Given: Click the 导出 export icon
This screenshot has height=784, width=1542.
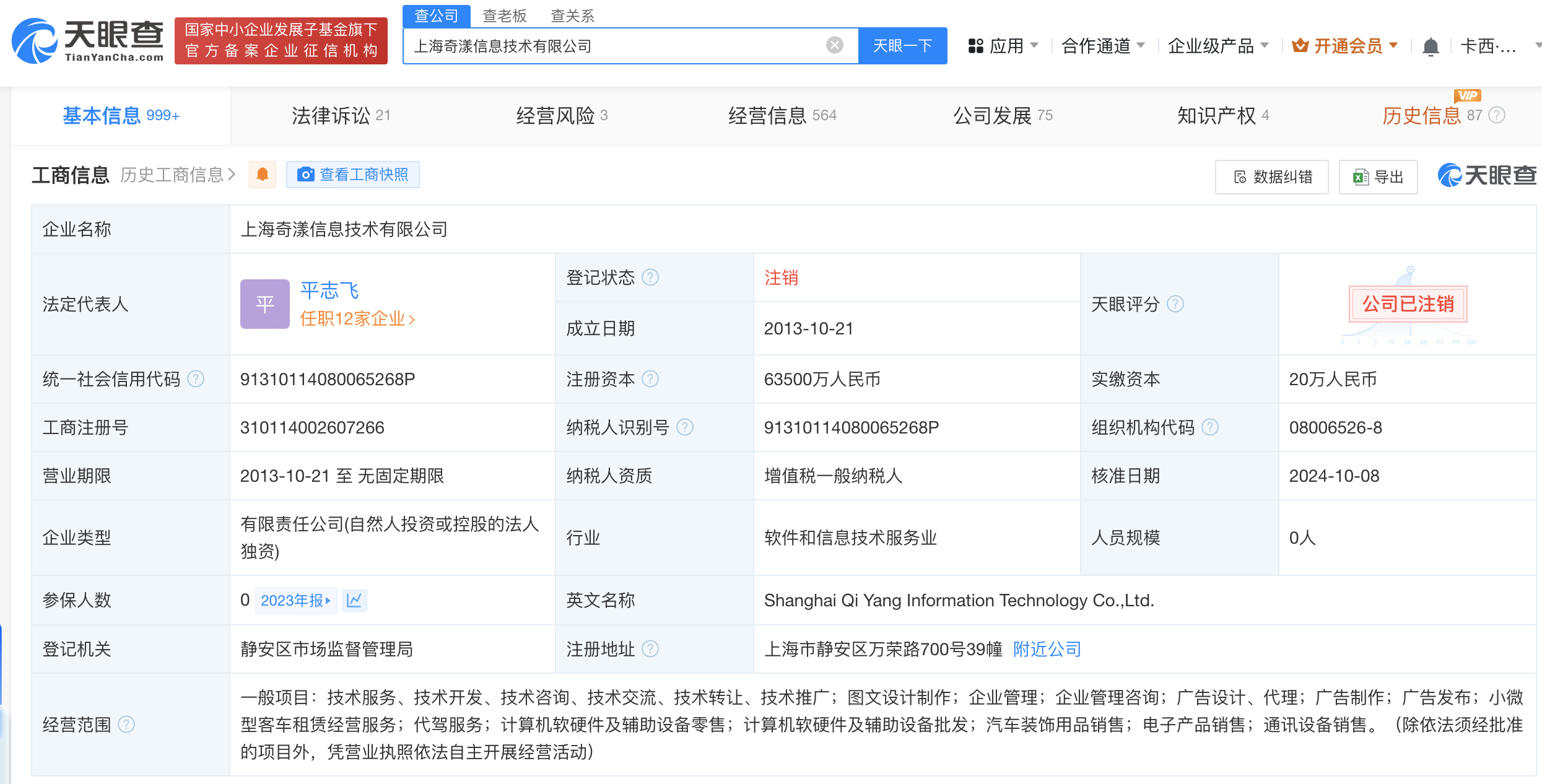Looking at the screenshot, I should pyautogui.click(x=1358, y=176).
